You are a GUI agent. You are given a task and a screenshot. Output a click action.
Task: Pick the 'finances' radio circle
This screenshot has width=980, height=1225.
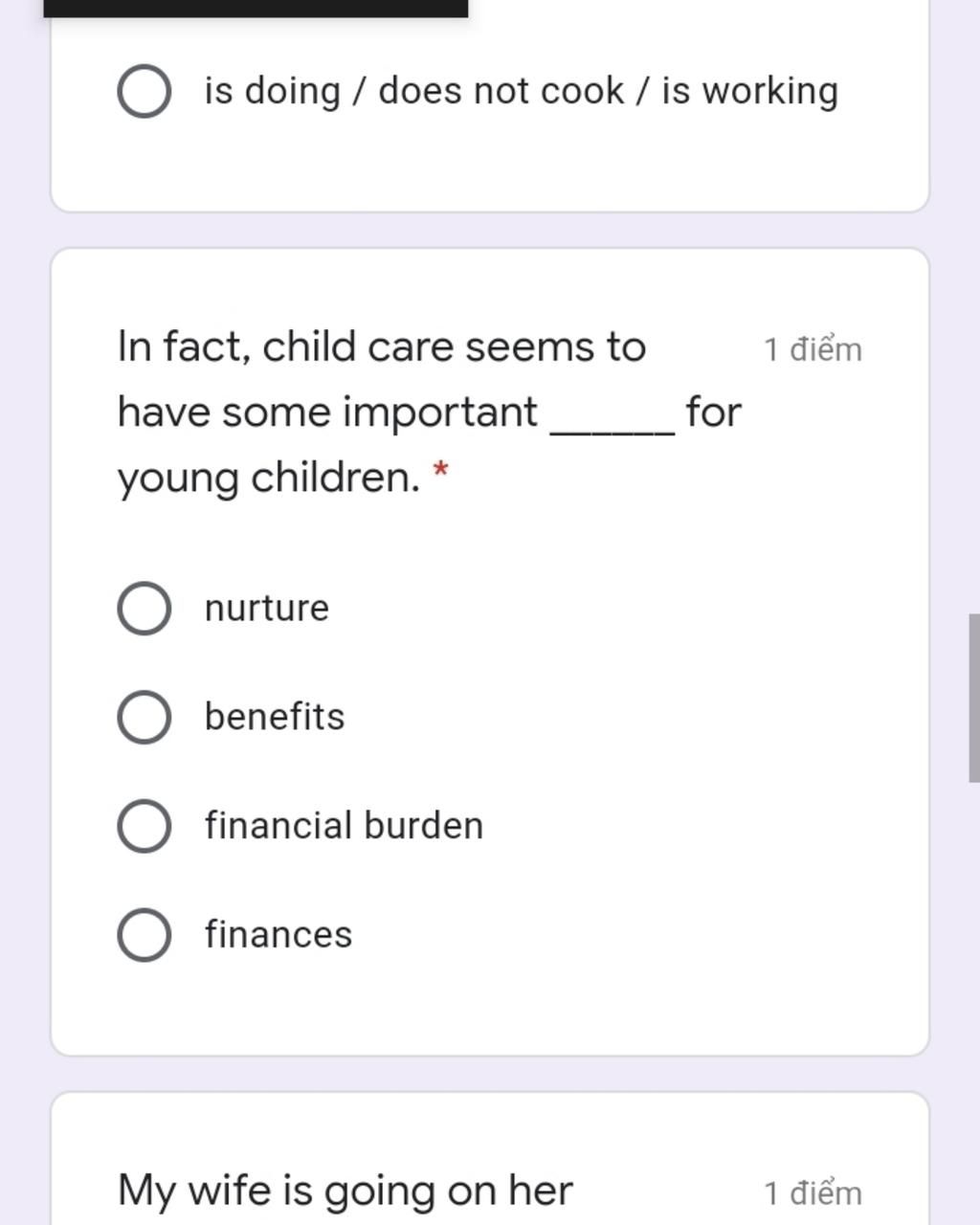(x=145, y=935)
